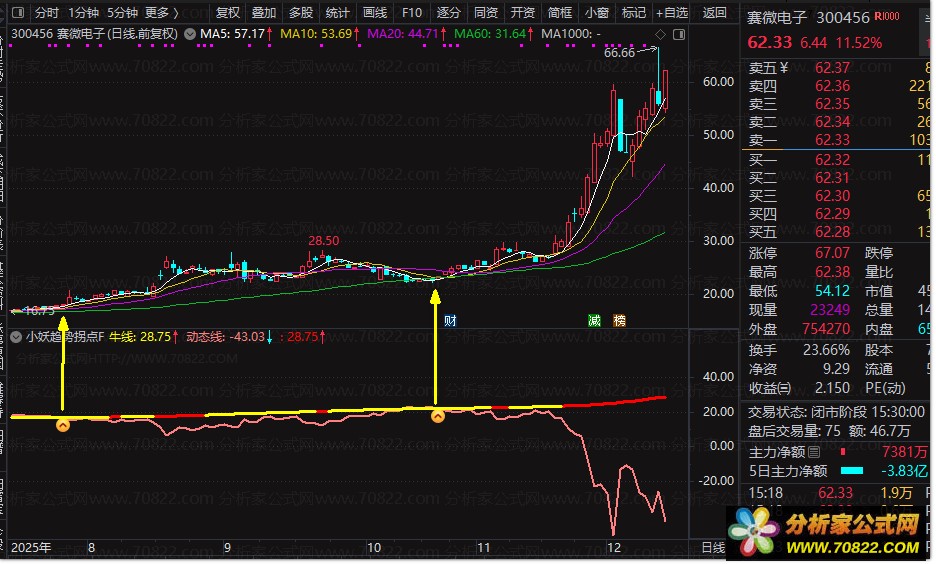
Task: Activate the 画线 drawing tool
Action: 375,12
